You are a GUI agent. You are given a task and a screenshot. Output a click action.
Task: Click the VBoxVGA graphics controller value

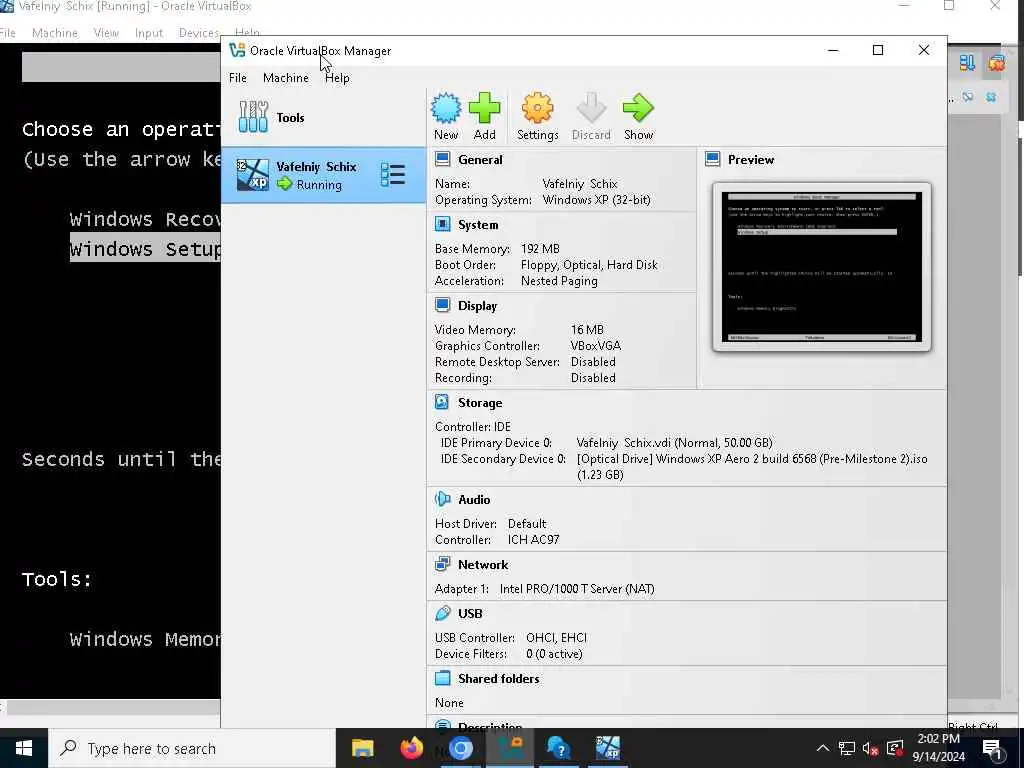(596, 345)
